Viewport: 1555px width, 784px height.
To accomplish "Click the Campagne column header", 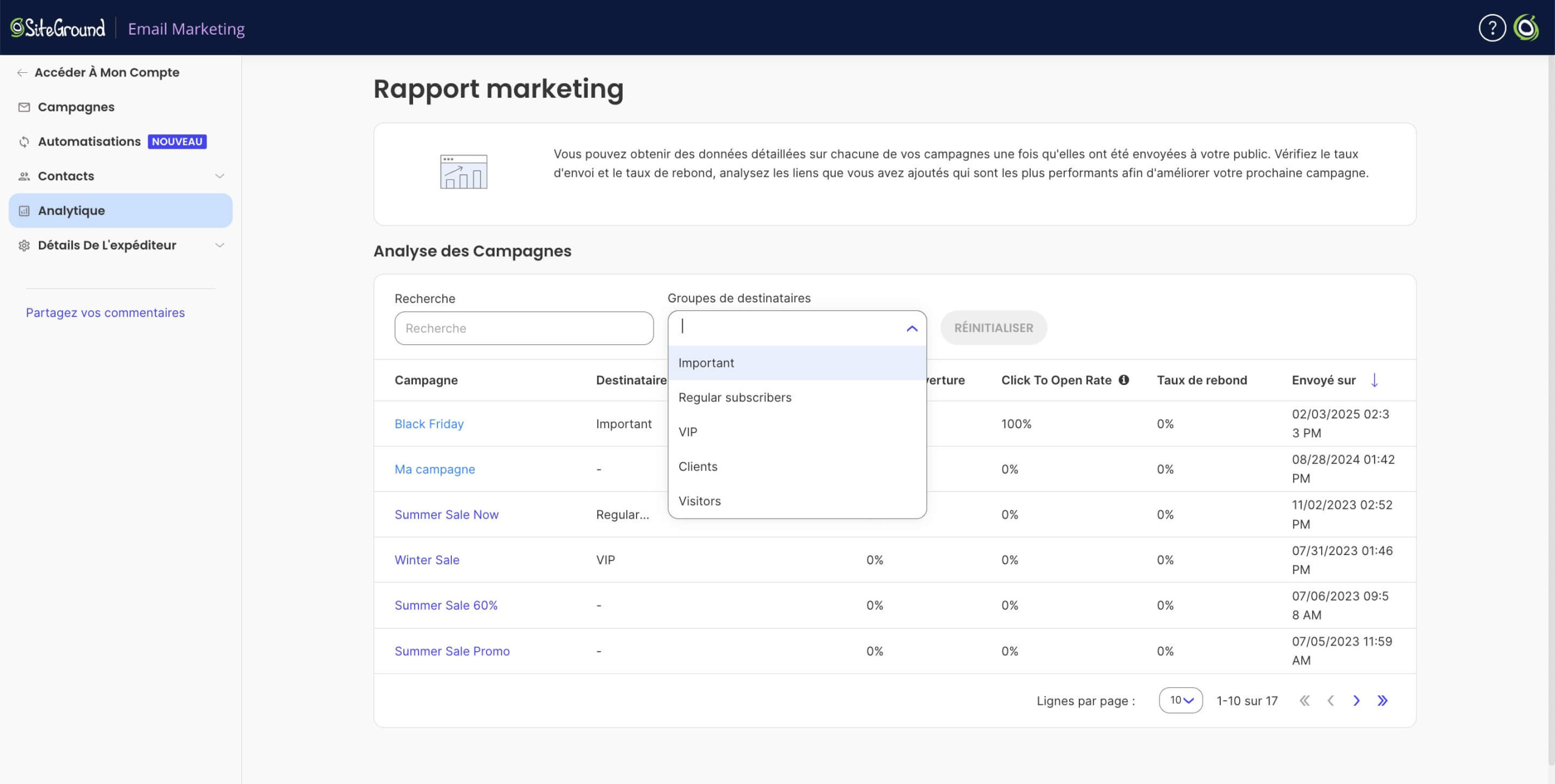I will tap(426, 380).
